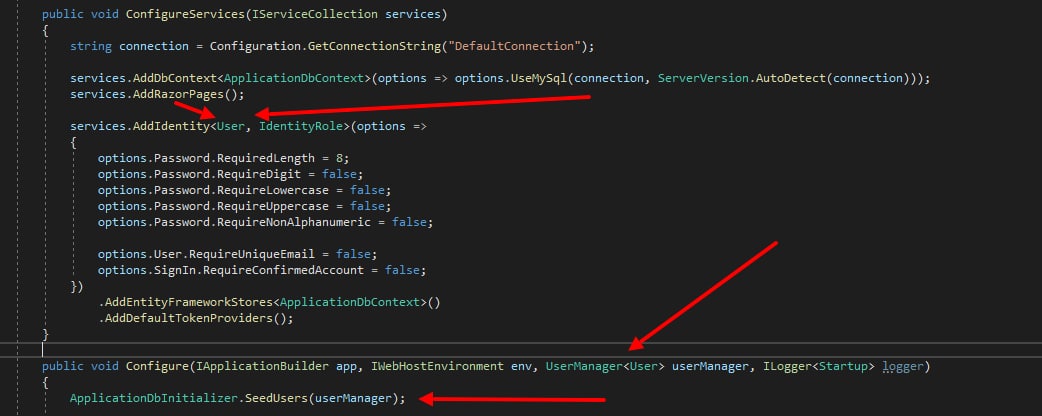Click the RequireUppercase property
Screen dimensions: 1042x416
[272, 206]
